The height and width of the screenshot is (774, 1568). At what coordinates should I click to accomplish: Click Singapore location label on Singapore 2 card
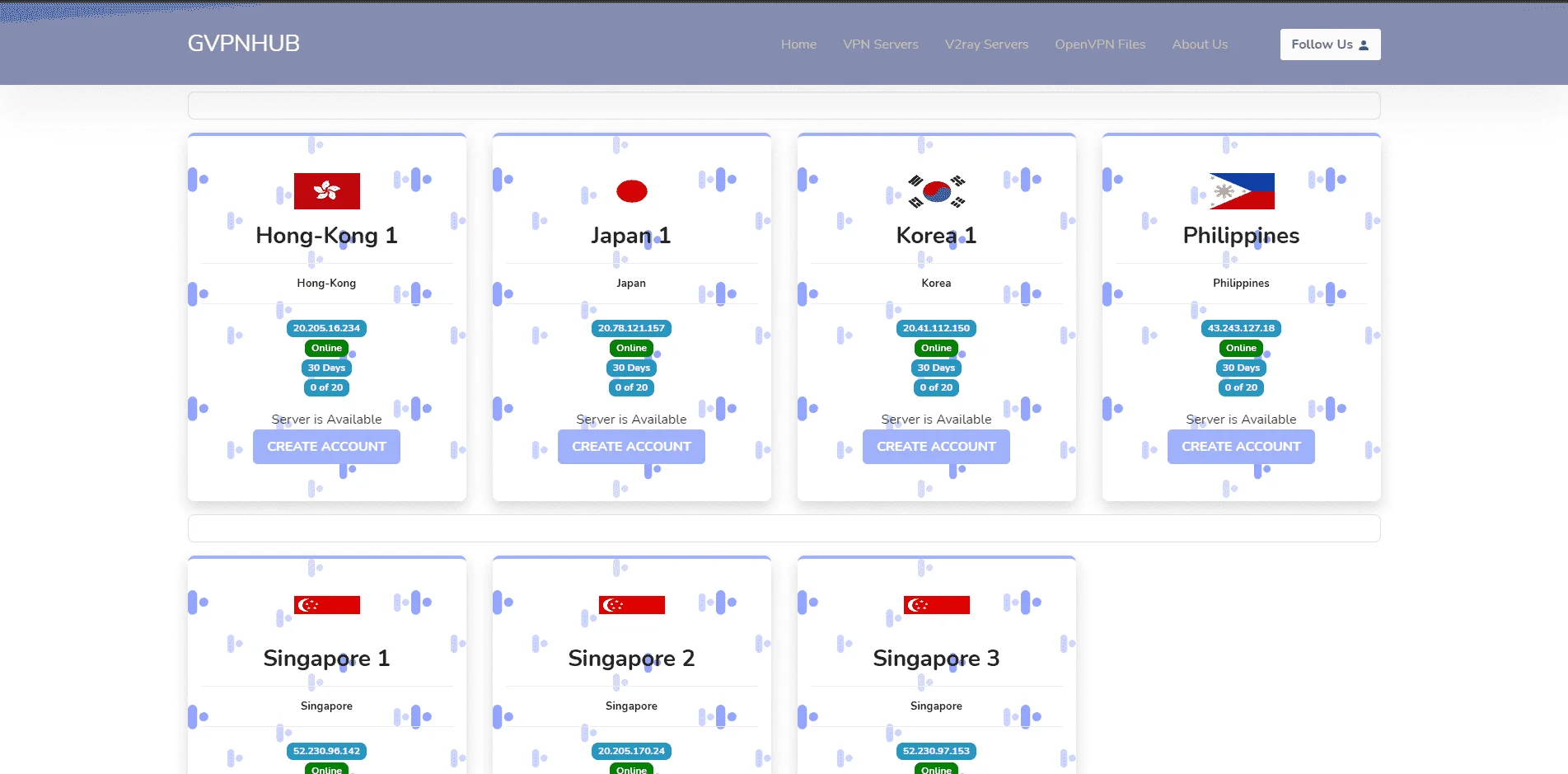point(631,706)
